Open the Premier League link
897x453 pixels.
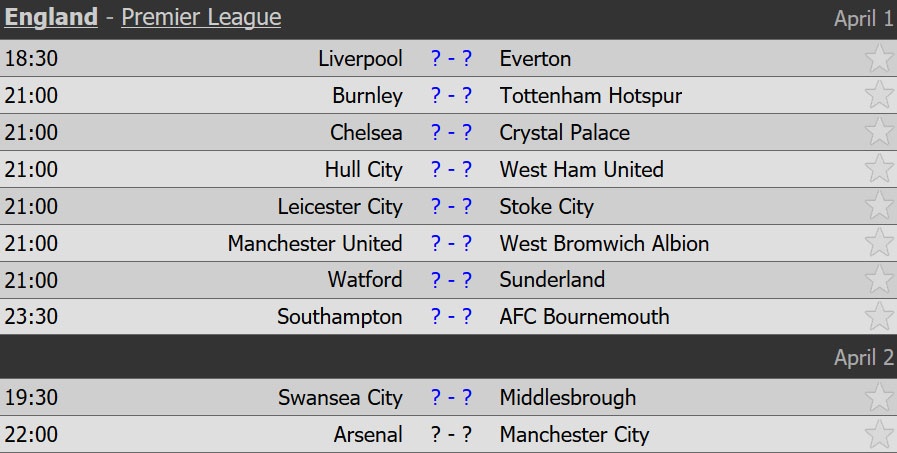pyautogui.click(x=201, y=18)
